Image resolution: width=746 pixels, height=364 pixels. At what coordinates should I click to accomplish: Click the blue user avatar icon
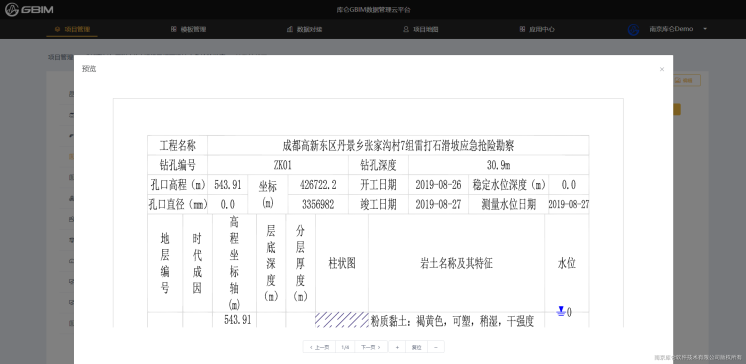click(633, 30)
